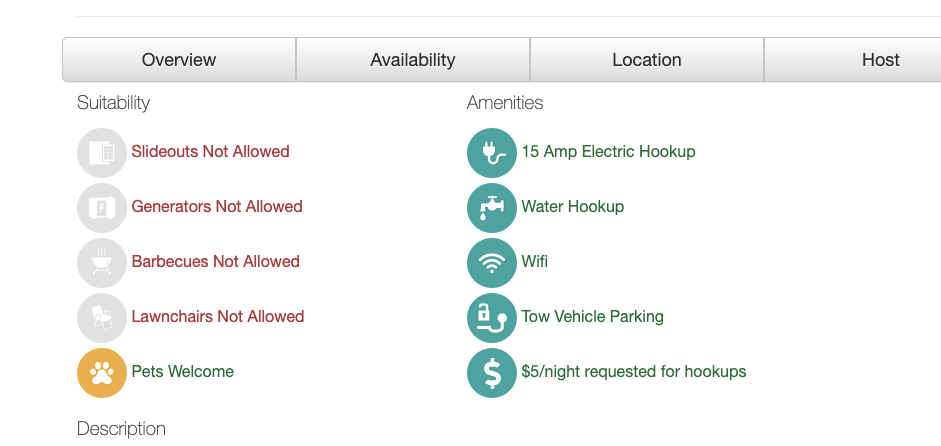Select the Location tab
Viewport: 941px width, 446px height.
point(647,59)
